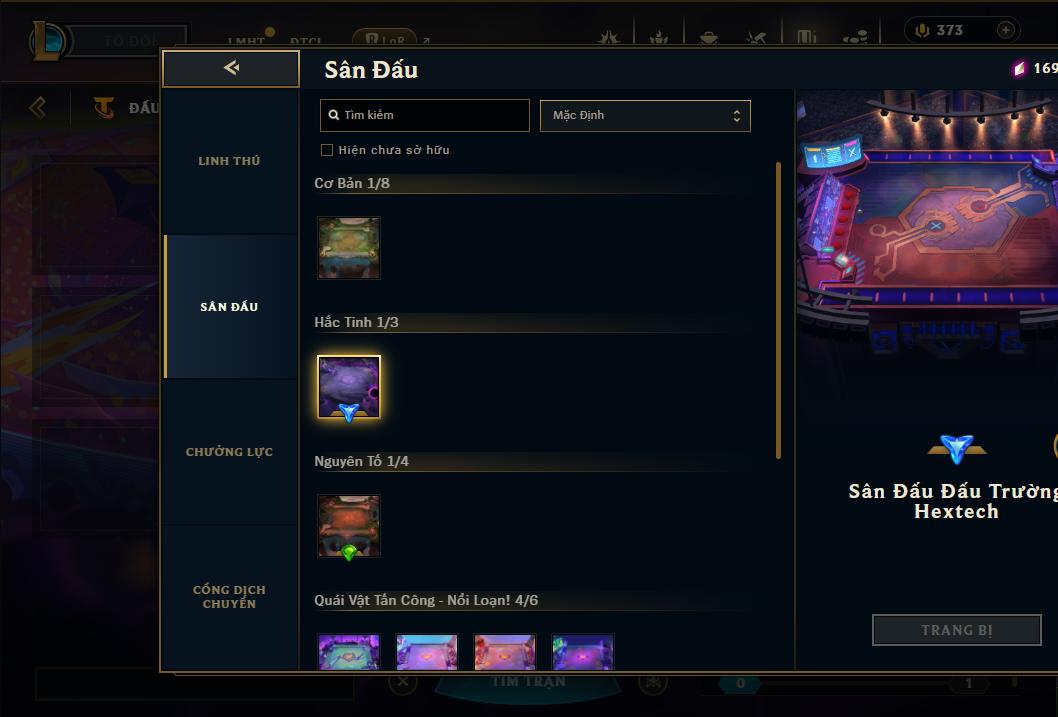Switch to the Chưởng Lực tab

[x=229, y=452]
